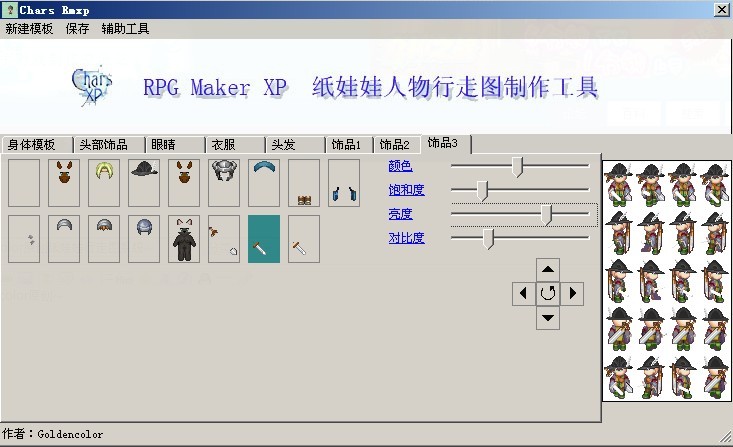The height and width of the screenshot is (447, 733).
Task: Click the right arrow direction button
Action: (572, 294)
